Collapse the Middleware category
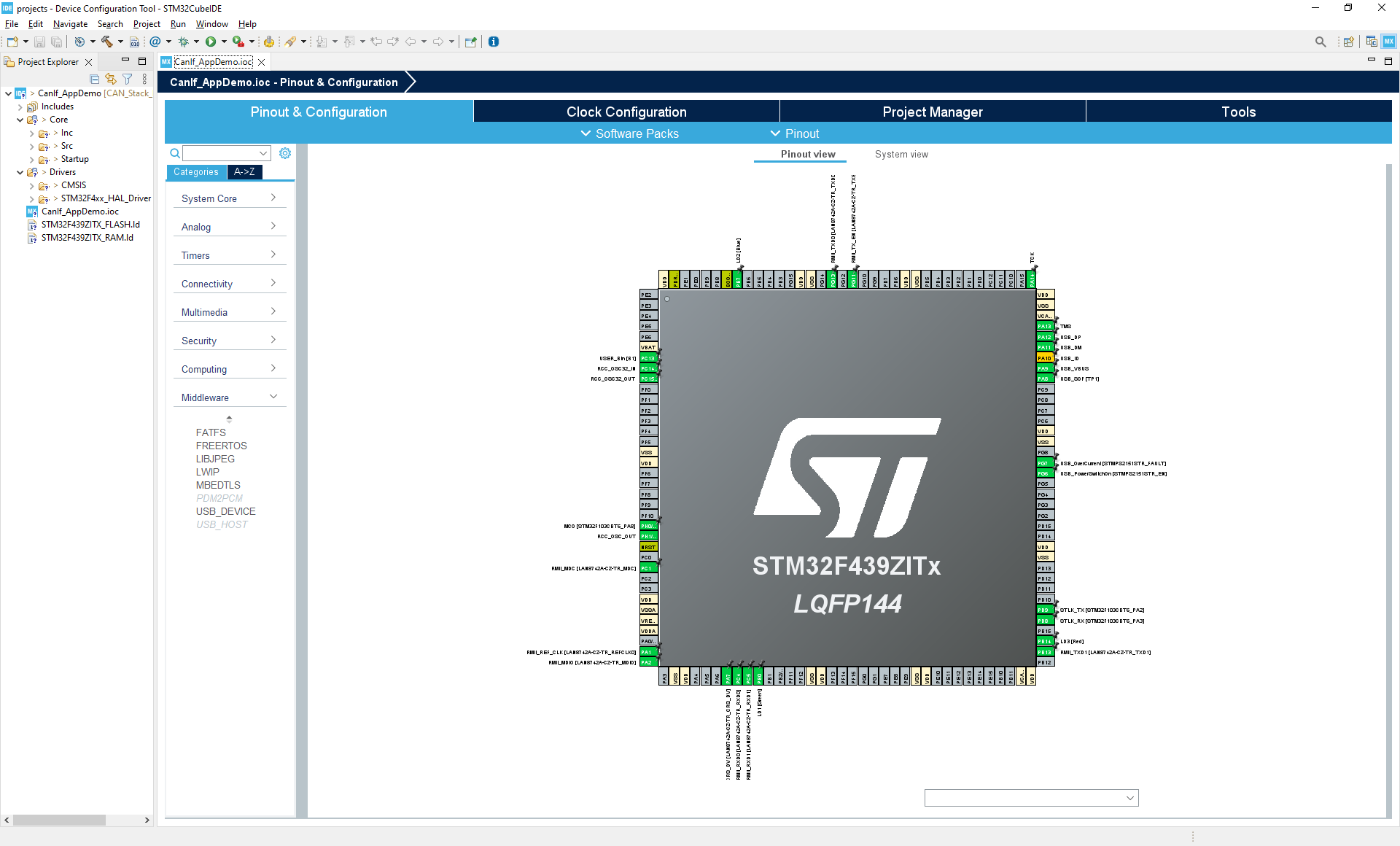The image size is (1400, 846). tap(230, 397)
